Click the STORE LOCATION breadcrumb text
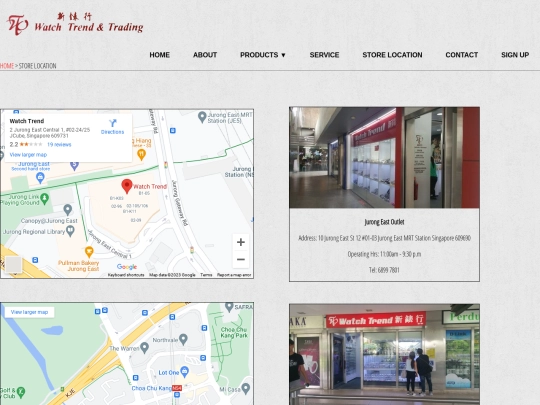 (37, 66)
